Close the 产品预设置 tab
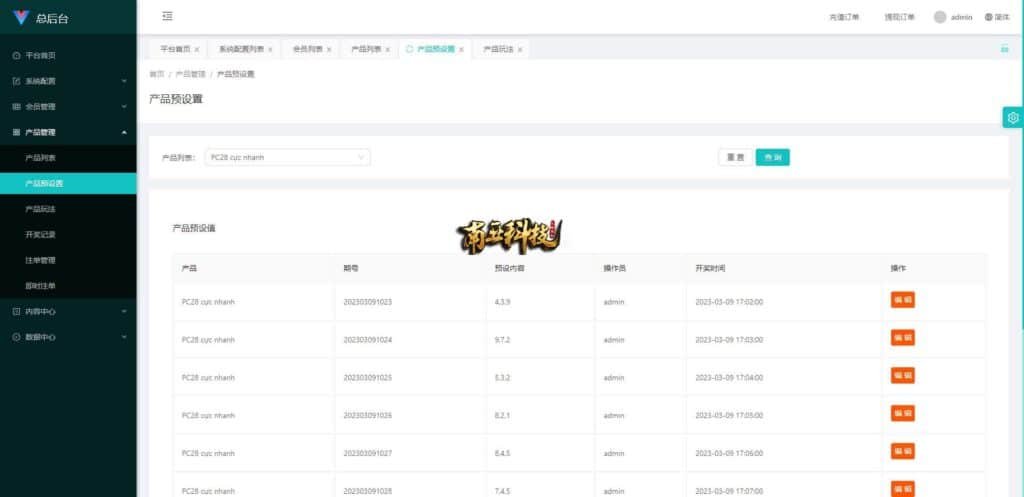This screenshot has height=497, width=1024. pyautogui.click(x=461, y=49)
